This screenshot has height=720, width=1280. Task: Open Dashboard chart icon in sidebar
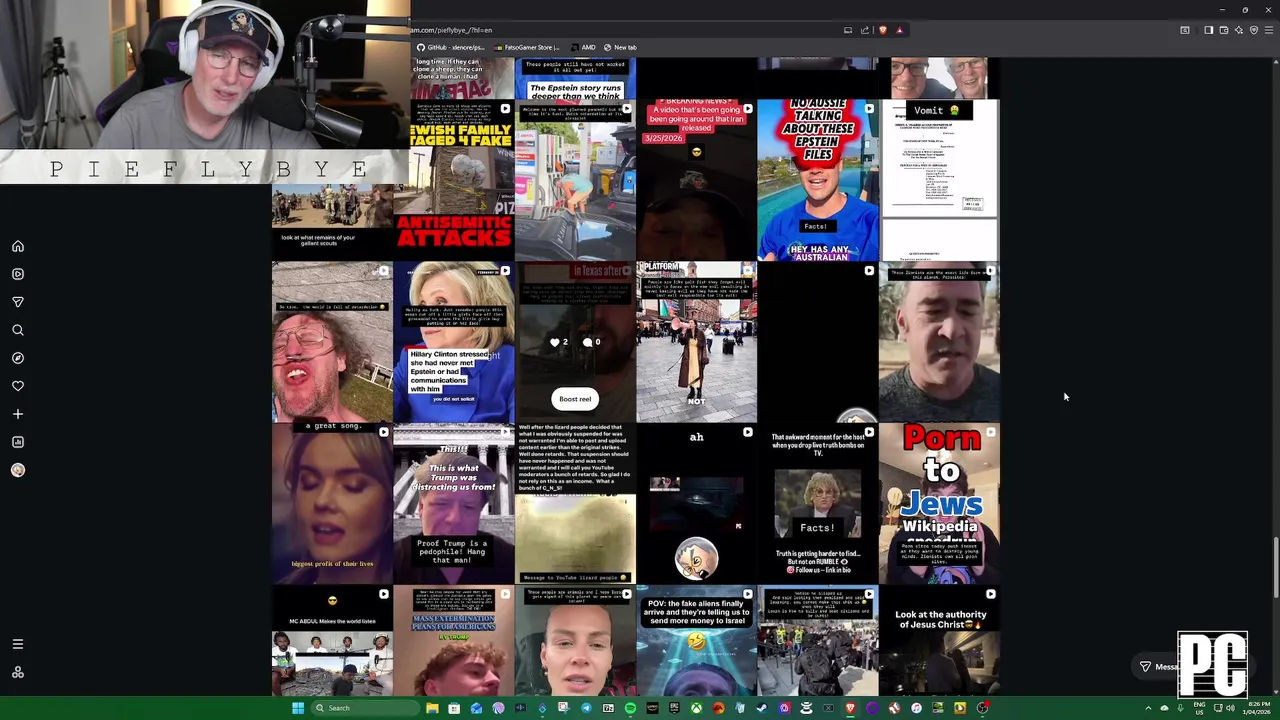pyautogui.click(x=18, y=442)
